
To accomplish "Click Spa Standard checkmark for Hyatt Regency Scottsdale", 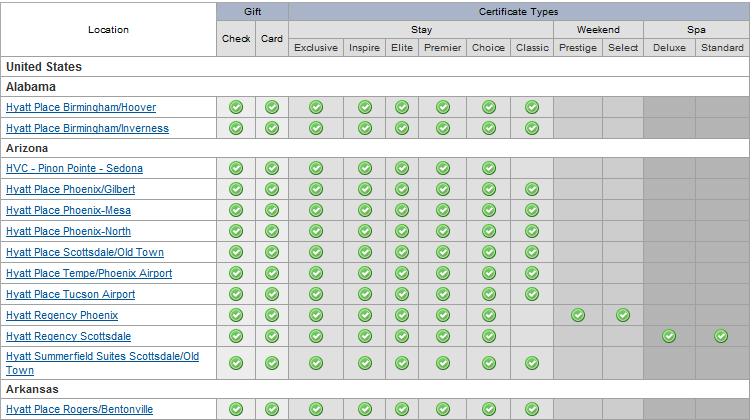I will coord(721,336).
